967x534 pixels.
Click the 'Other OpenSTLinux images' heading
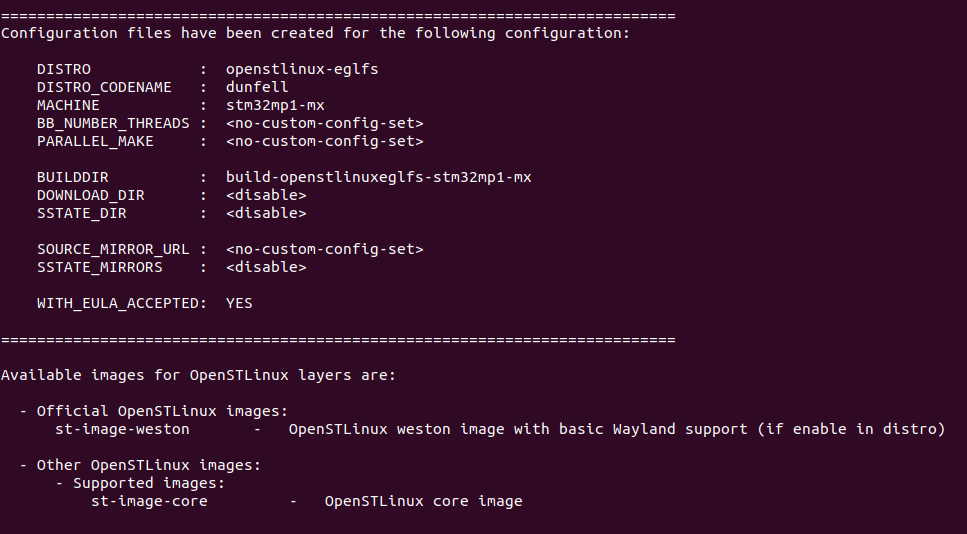pyautogui.click(x=149, y=466)
